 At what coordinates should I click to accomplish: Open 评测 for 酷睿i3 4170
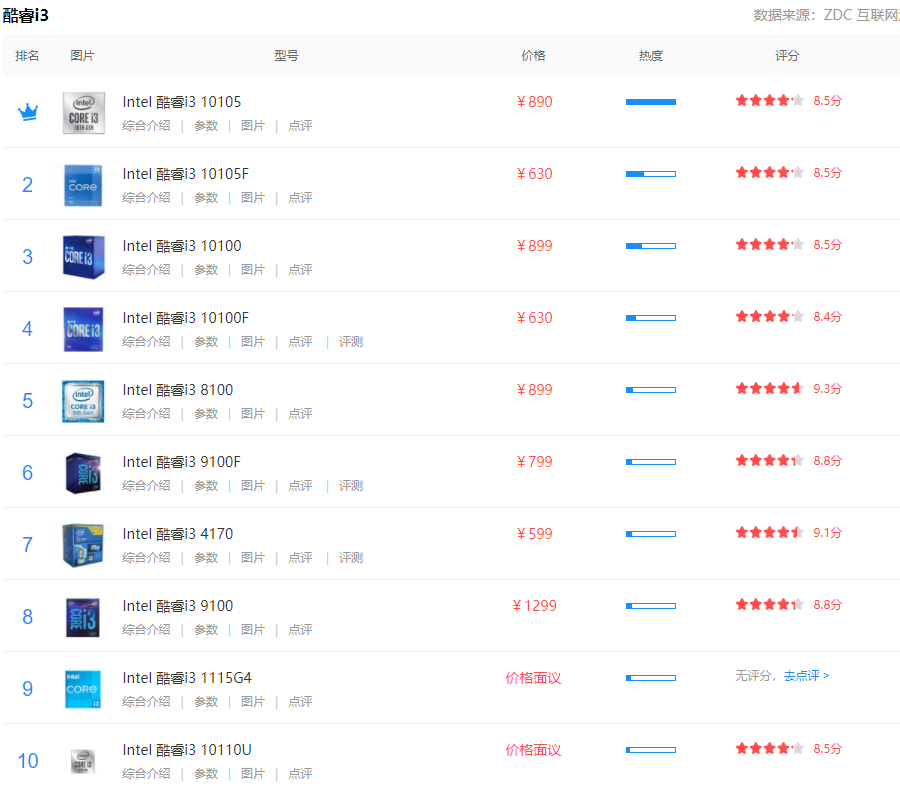point(351,558)
